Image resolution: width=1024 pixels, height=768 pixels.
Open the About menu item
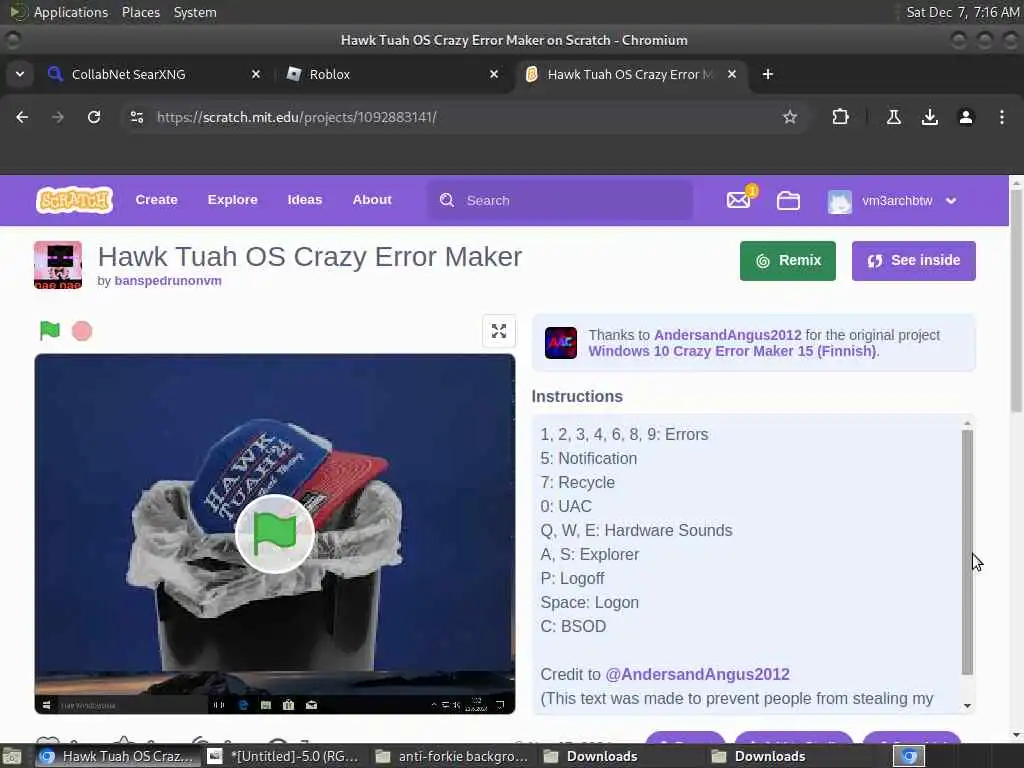[x=372, y=200]
